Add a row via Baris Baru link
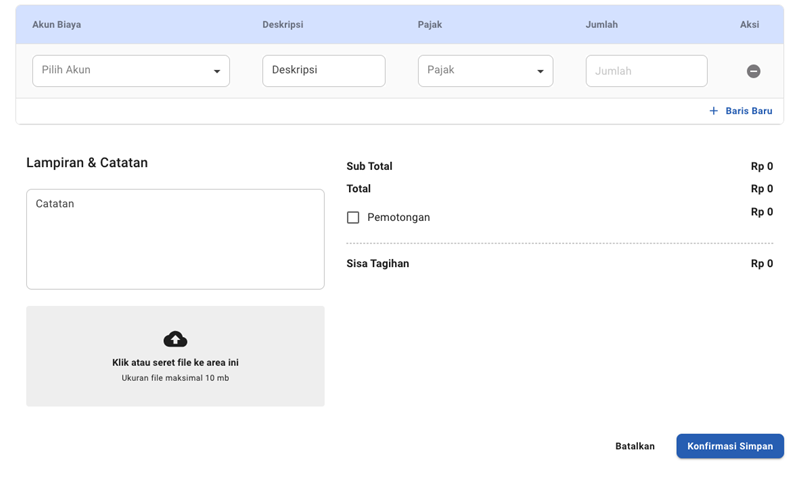Image resolution: width=798 pixels, height=480 pixels. (x=748, y=111)
